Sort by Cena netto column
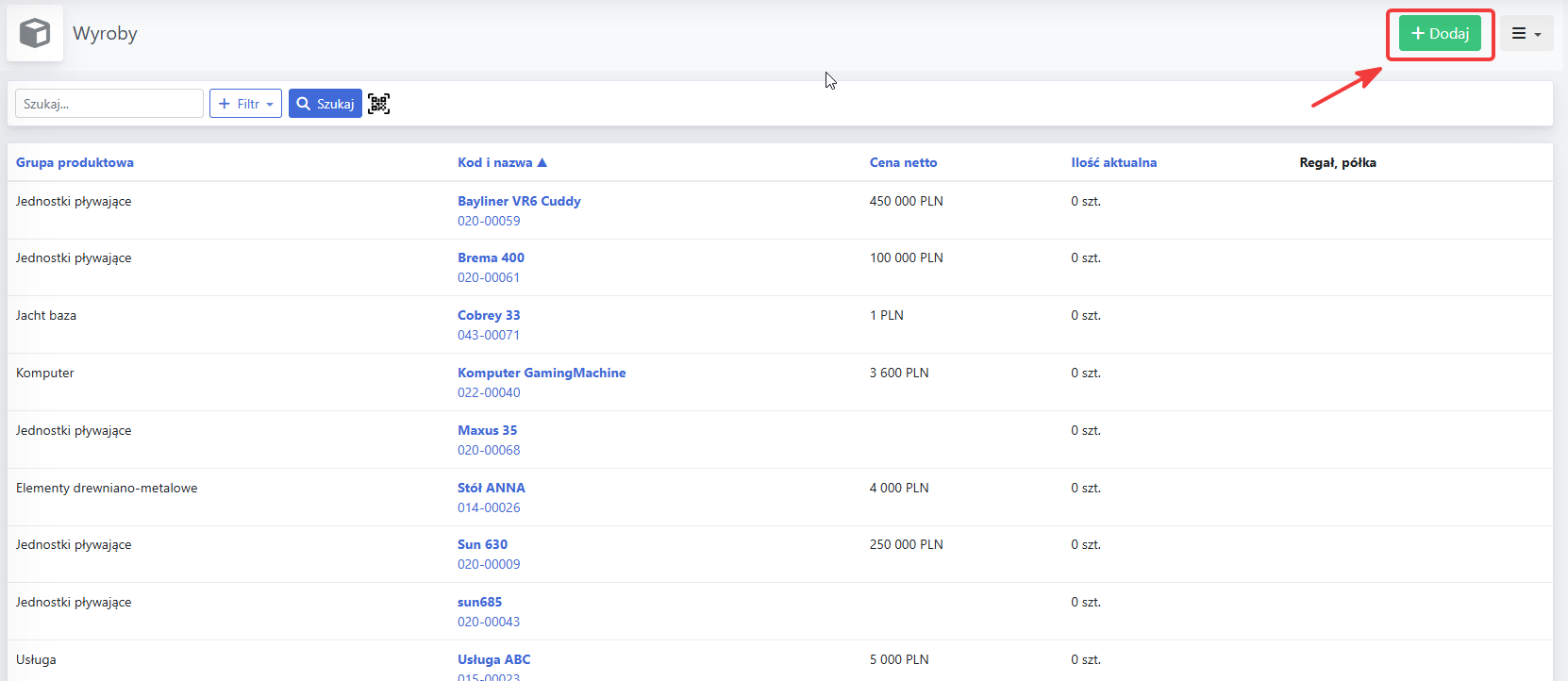This screenshot has width=1568, height=681. (903, 162)
